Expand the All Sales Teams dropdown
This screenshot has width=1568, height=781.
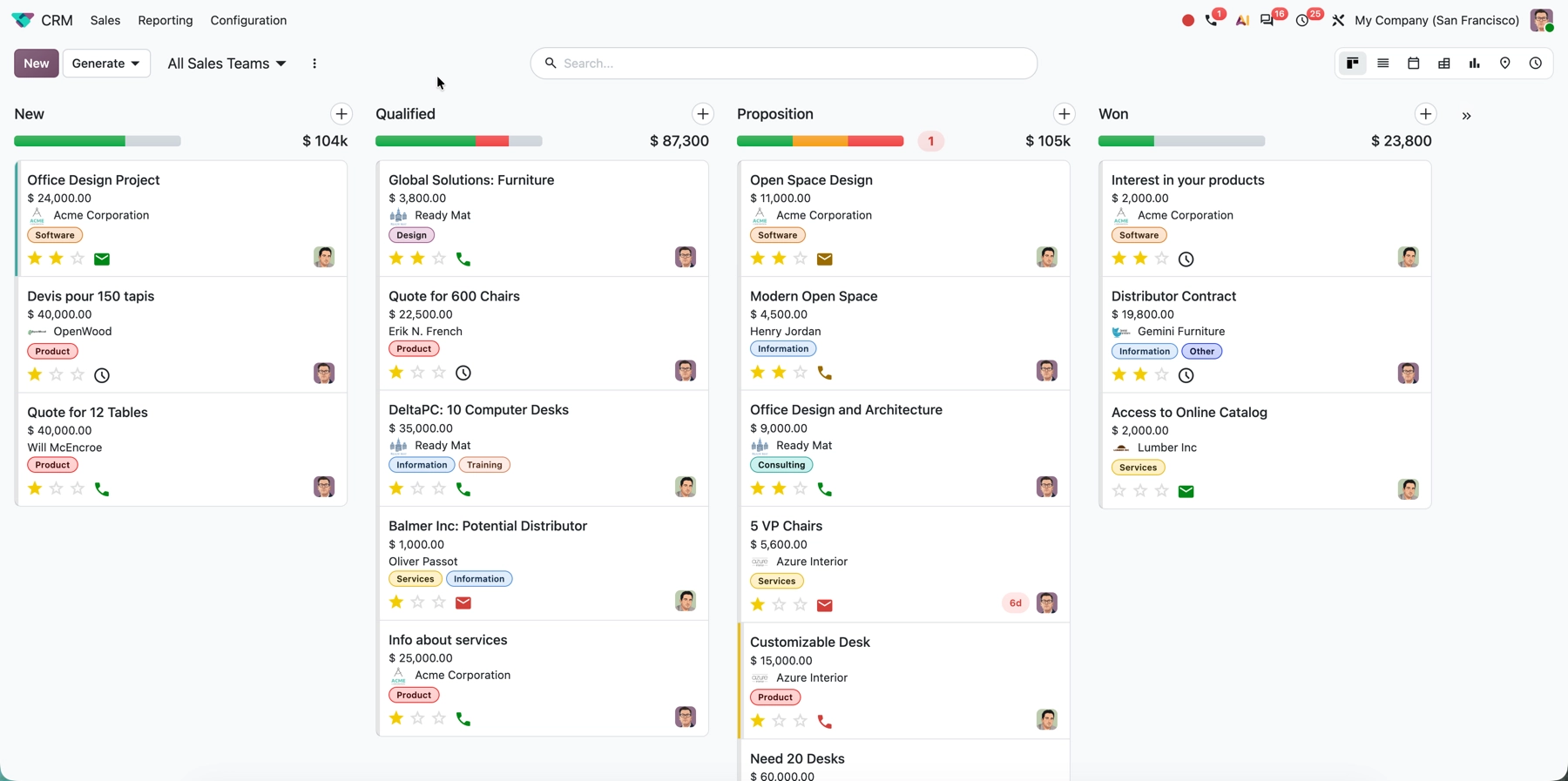(x=226, y=64)
